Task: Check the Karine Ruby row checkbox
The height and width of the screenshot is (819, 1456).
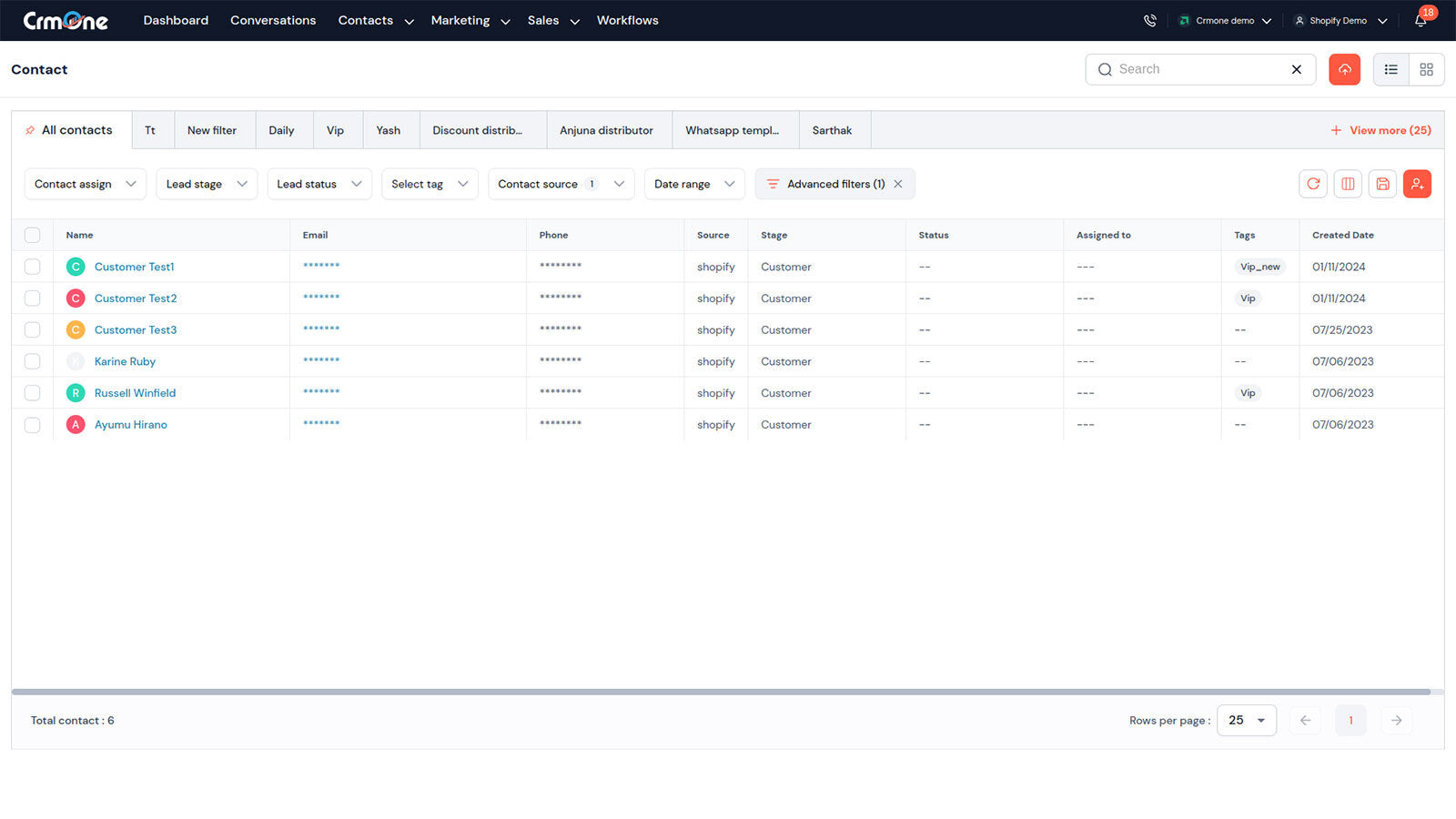Action: [33, 361]
